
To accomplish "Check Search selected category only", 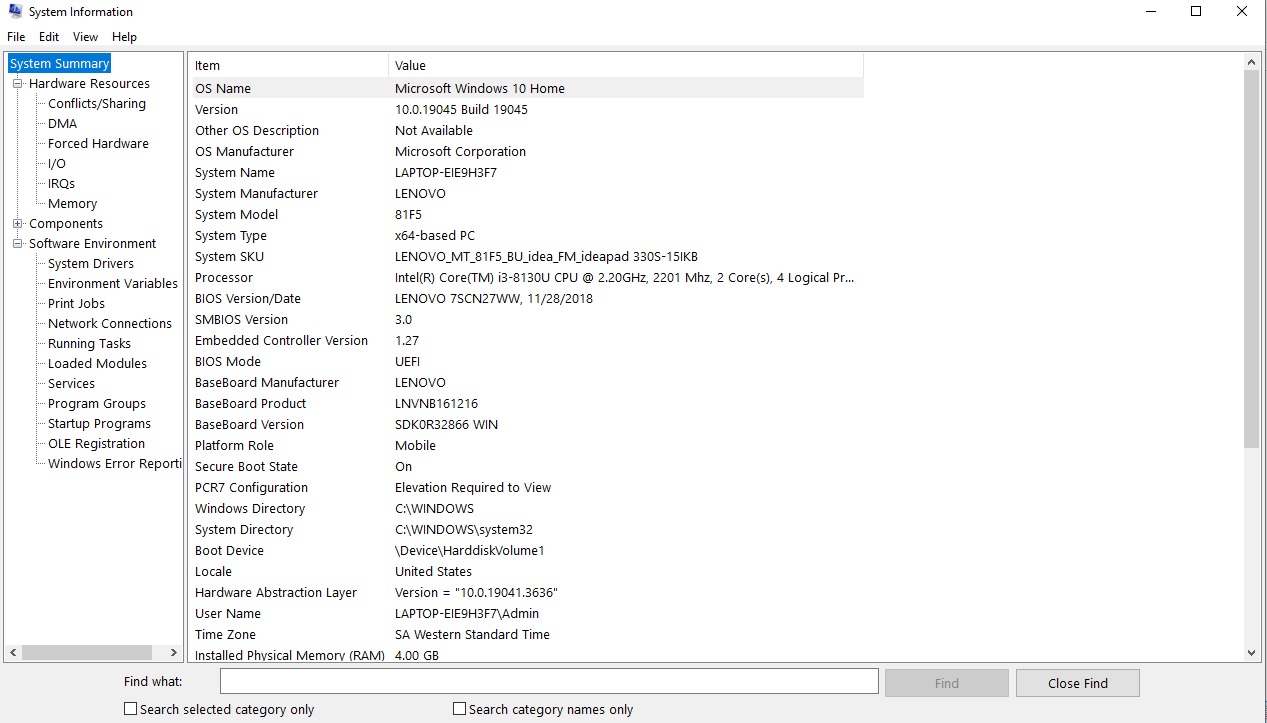I will click(x=130, y=709).
